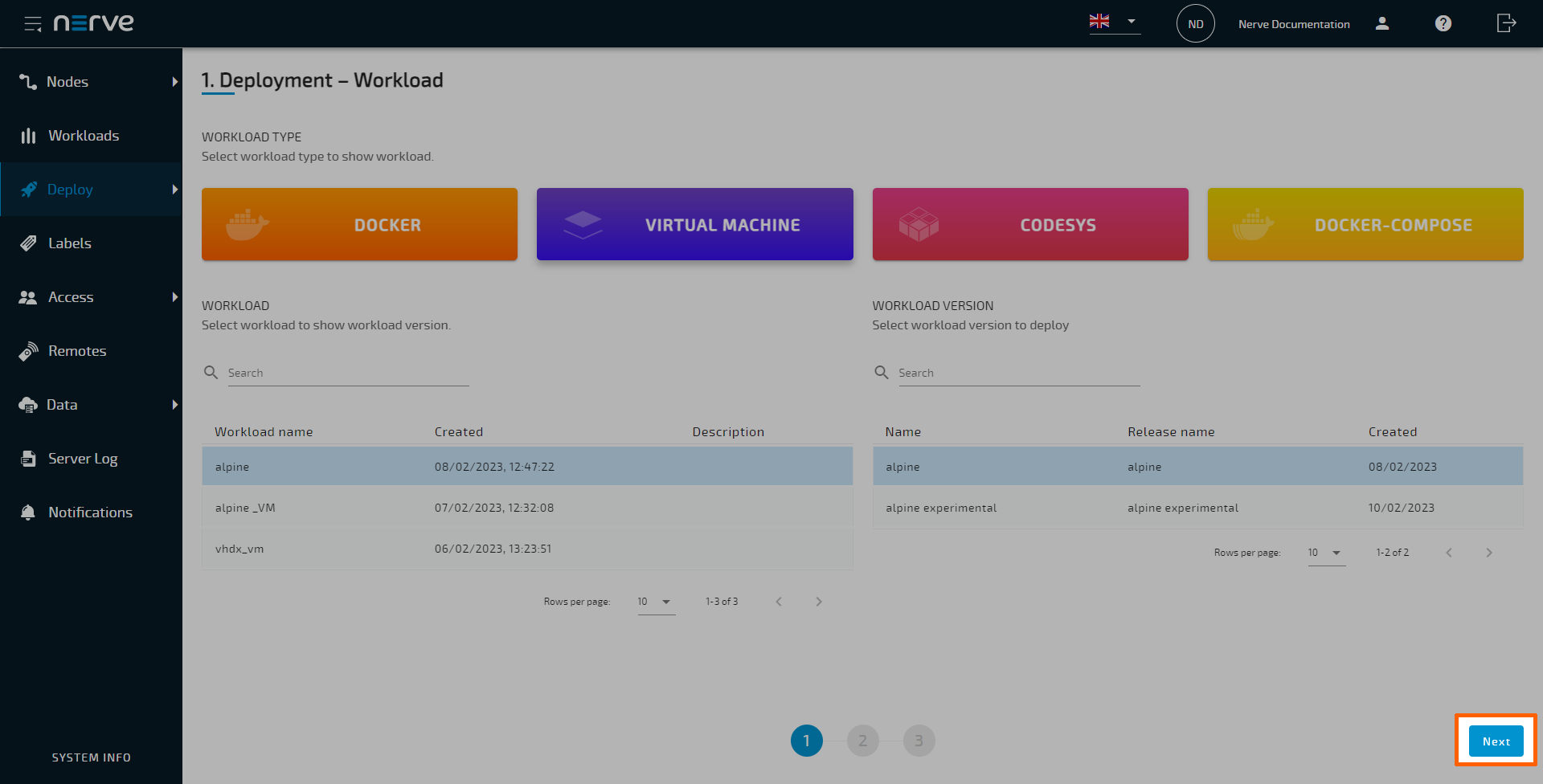The image size is (1543, 784).
Task: Open Server Log in the sidebar
Action: pos(82,459)
